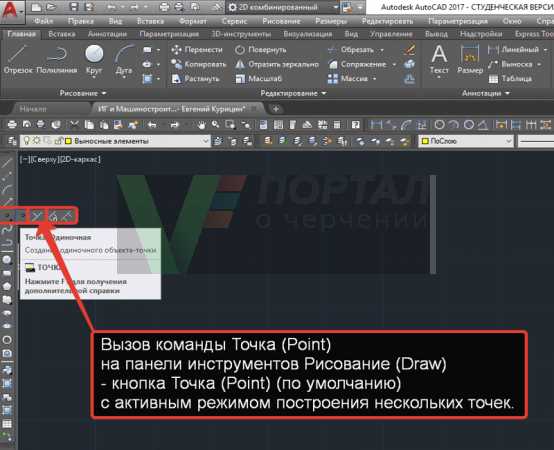The height and width of the screenshot is (450, 554).
Task: Select the Отрезок line tool
Action: click(18, 59)
